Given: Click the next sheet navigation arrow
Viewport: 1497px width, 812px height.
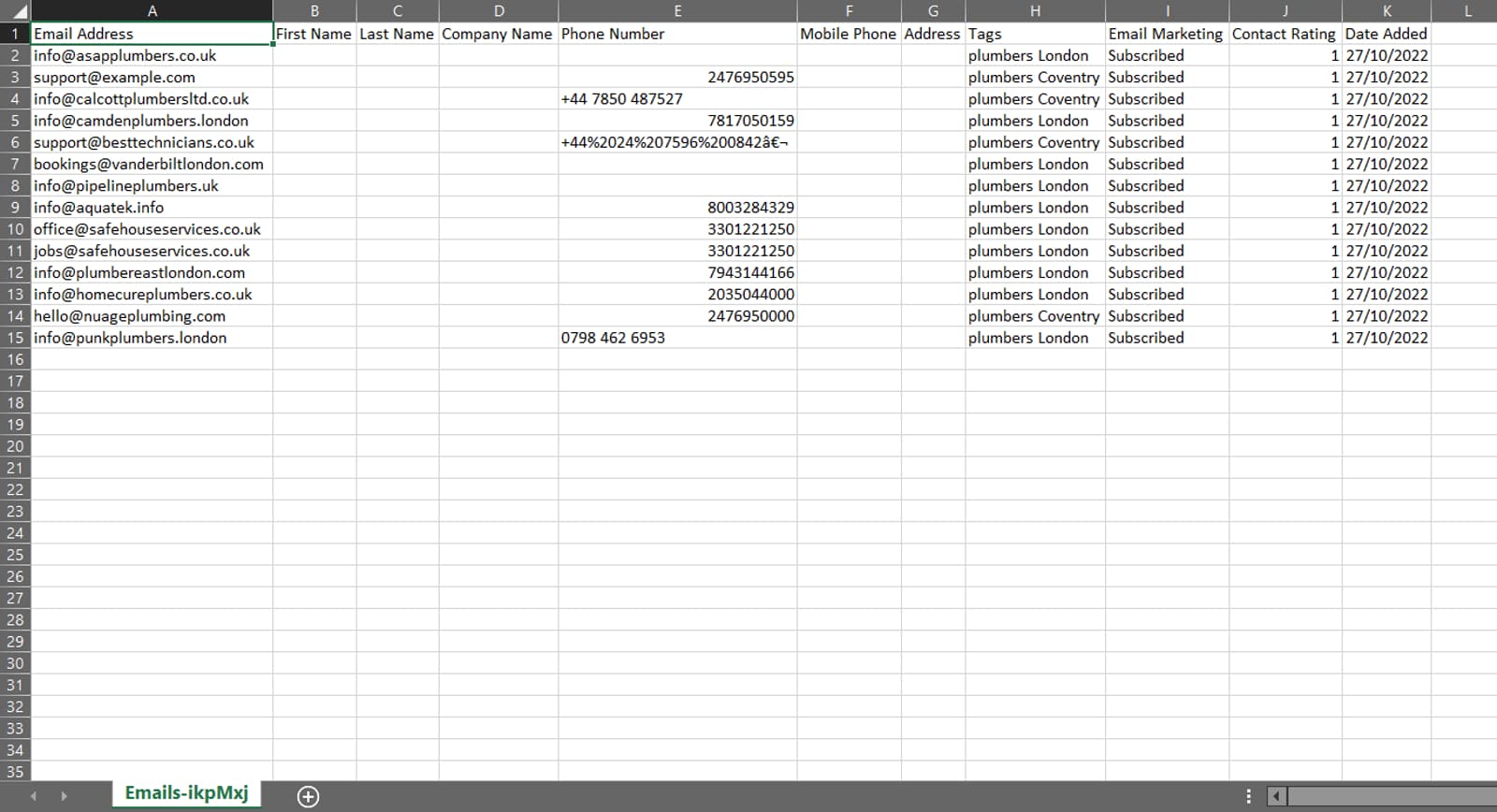Looking at the screenshot, I should (64, 796).
